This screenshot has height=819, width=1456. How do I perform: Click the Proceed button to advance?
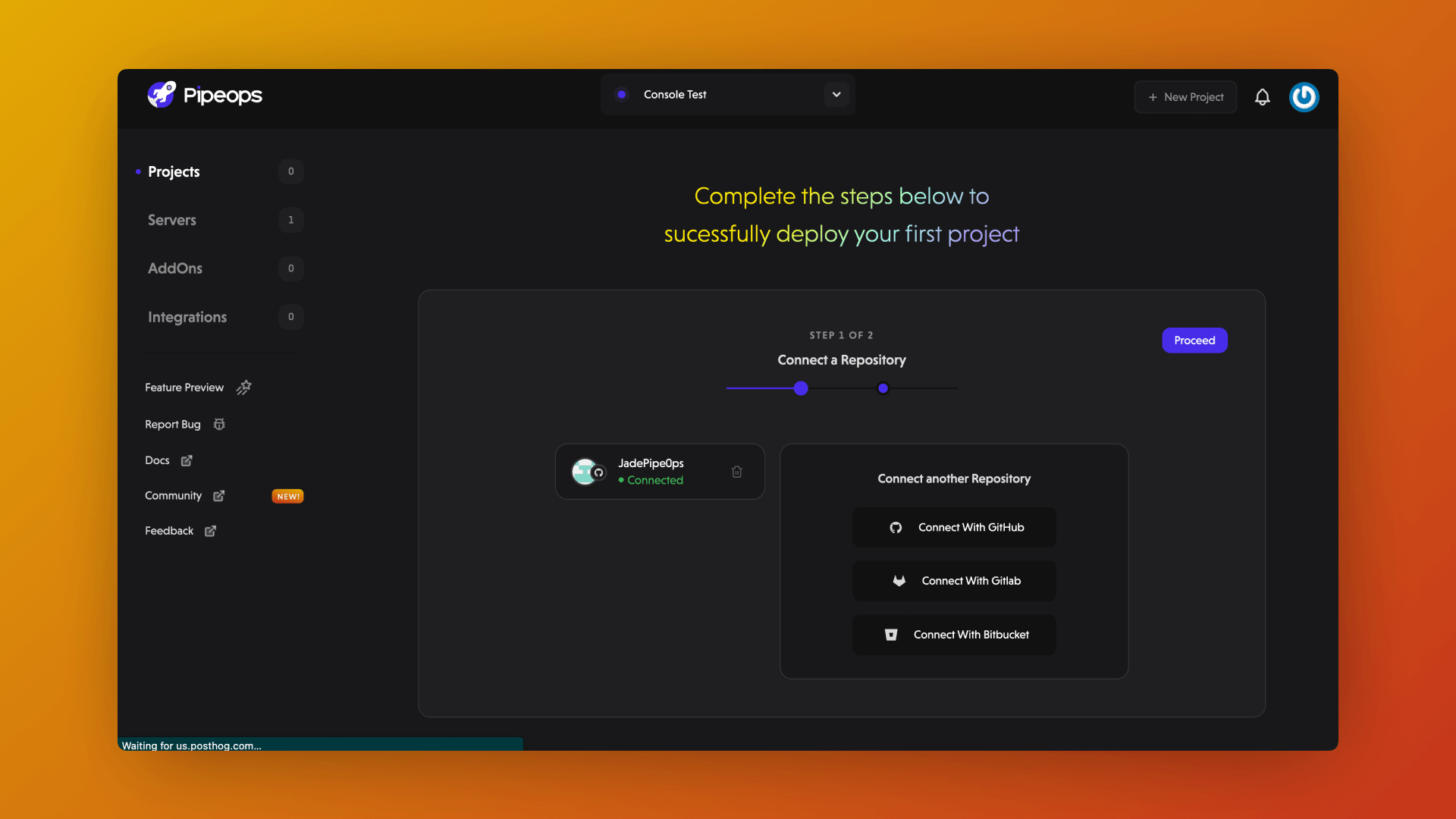click(1194, 340)
